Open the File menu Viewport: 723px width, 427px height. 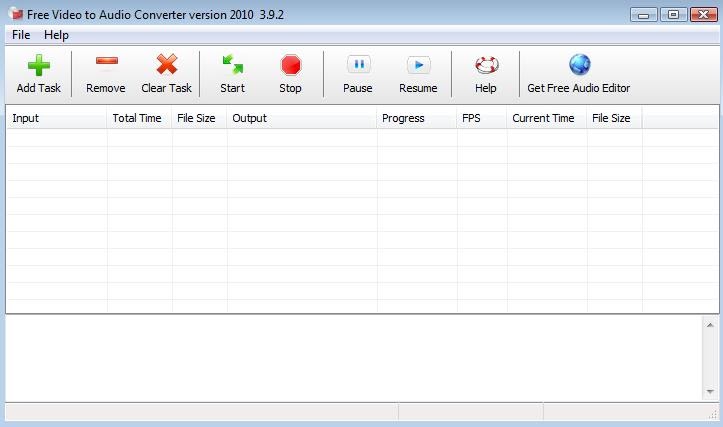pos(21,35)
